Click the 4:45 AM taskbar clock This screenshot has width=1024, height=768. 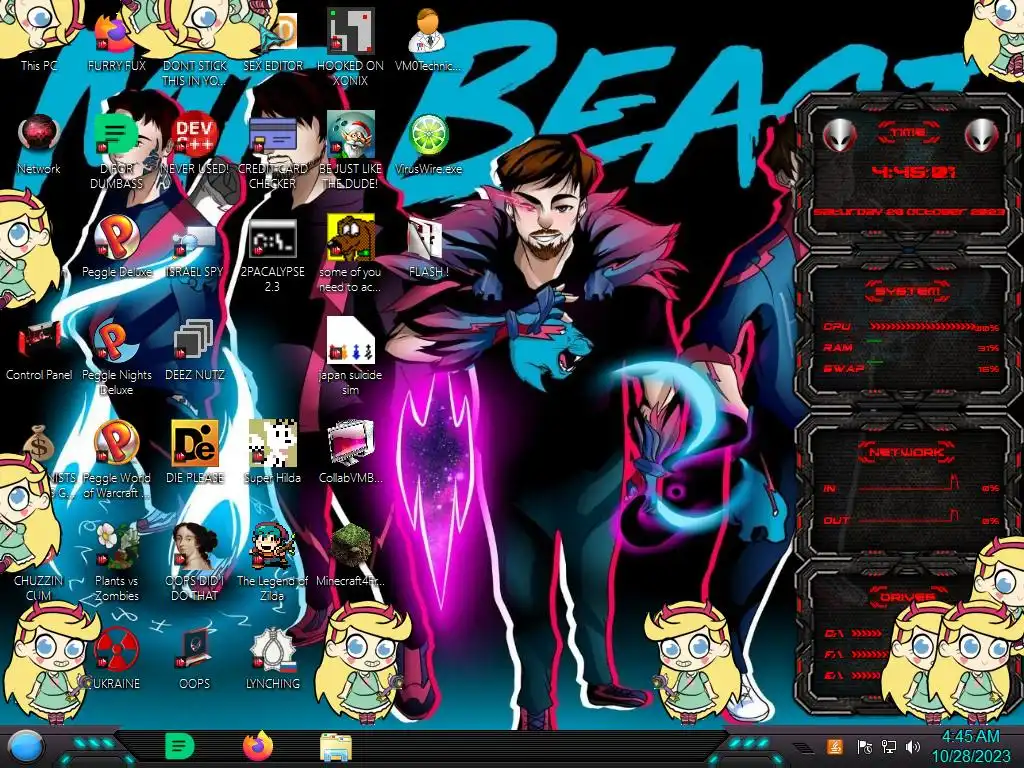tap(970, 746)
